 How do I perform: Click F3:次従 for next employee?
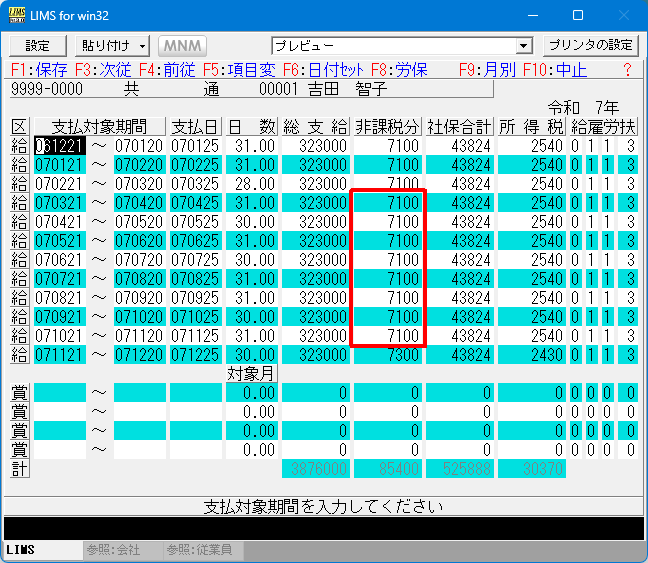pos(103,70)
